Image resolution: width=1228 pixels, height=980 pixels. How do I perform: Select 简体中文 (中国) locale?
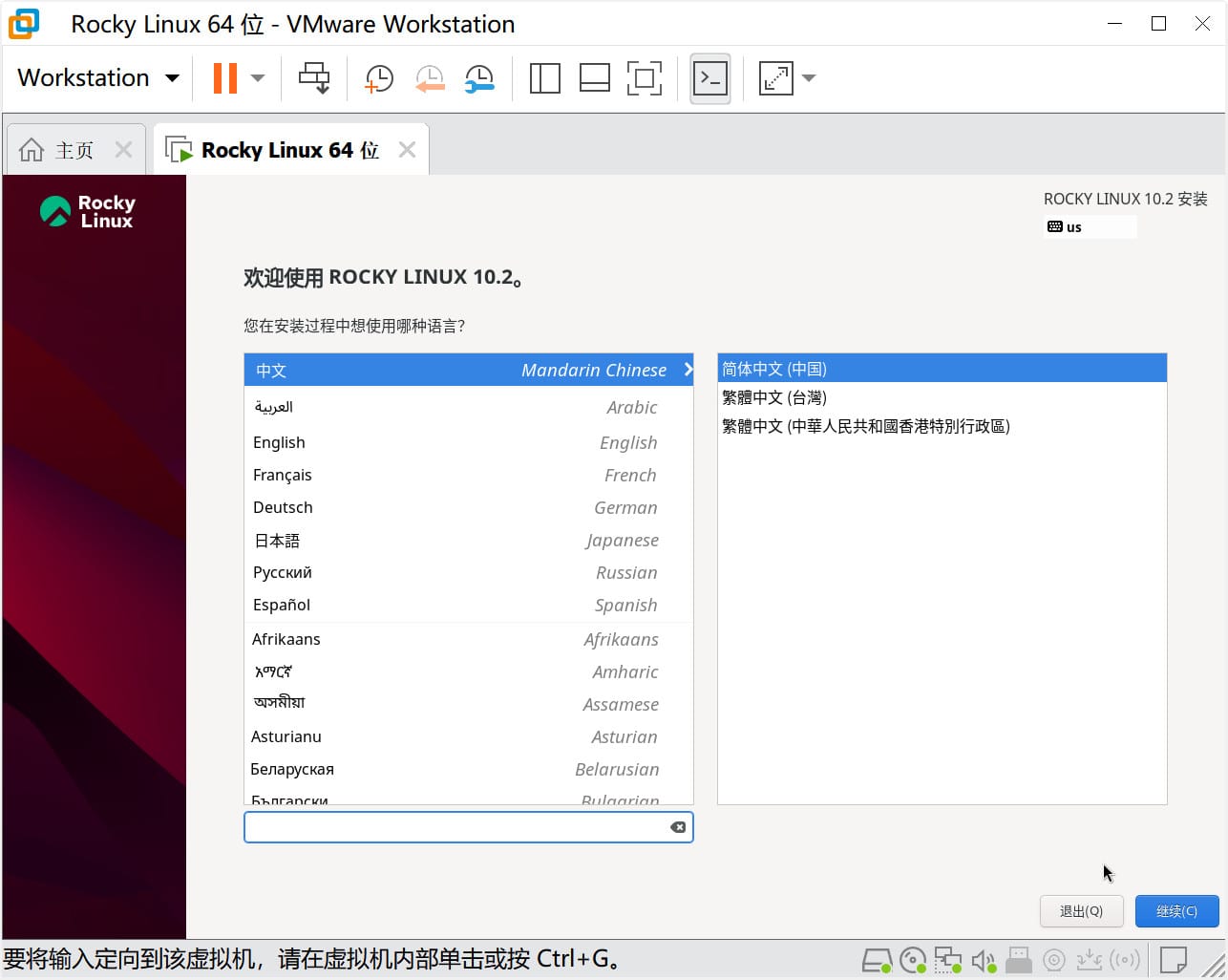pyautogui.click(x=942, y=369)
